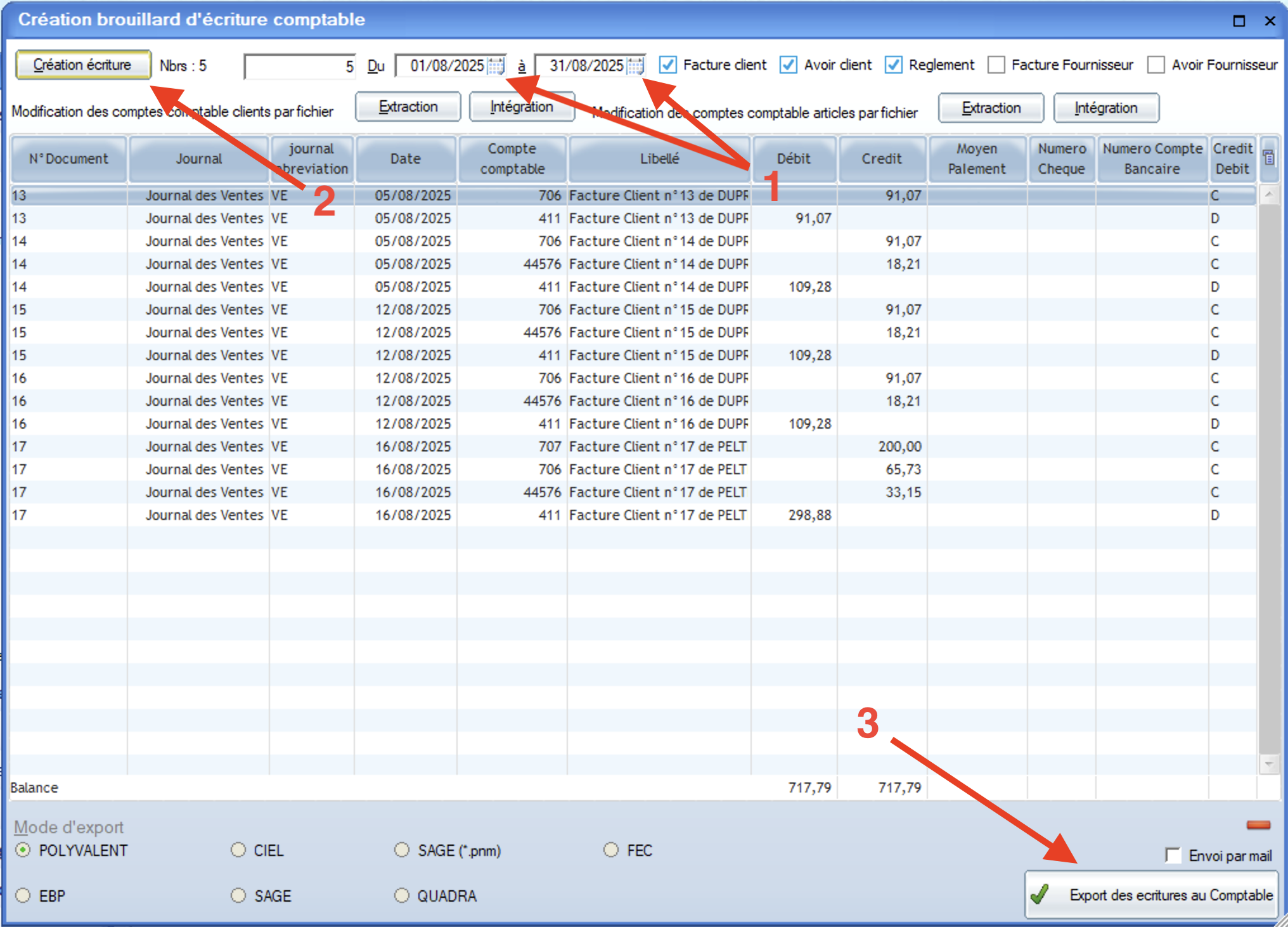Sort by Libellé column header
This screenshot has height=927, width=1288.
(659, 159)
